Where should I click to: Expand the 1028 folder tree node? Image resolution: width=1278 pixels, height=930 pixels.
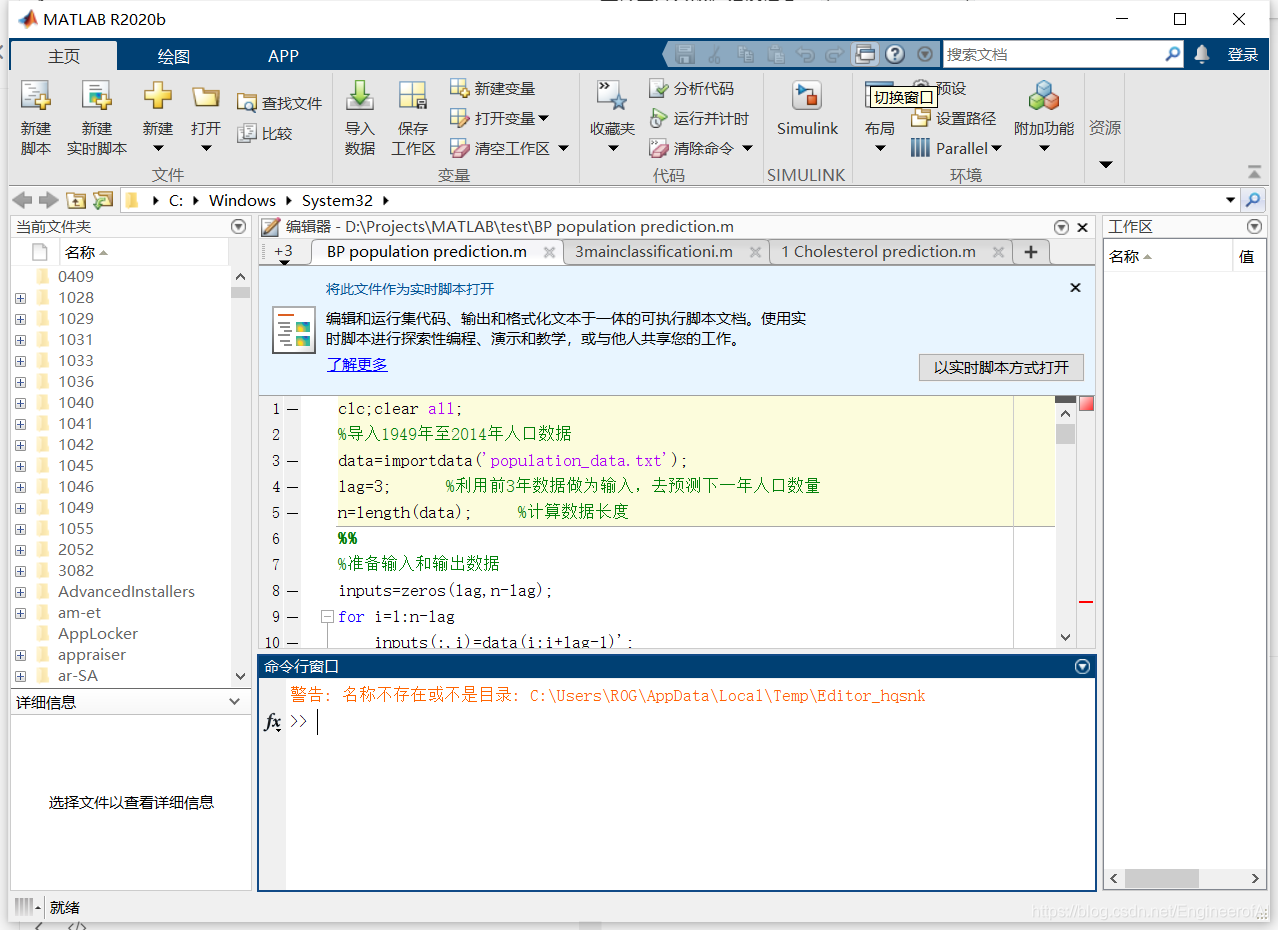(x=21, y=298)
